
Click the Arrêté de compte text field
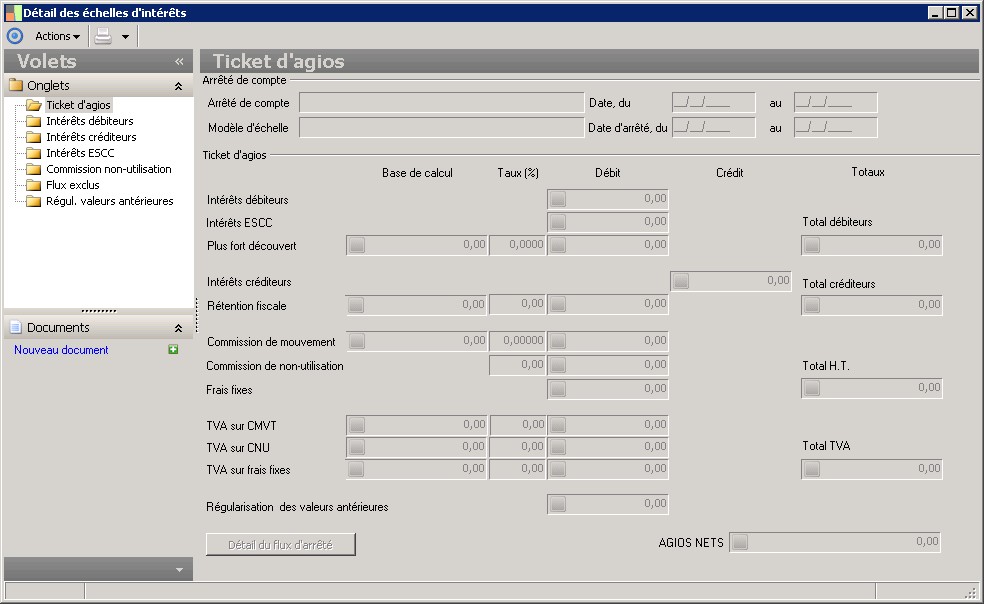pos(440,102)
